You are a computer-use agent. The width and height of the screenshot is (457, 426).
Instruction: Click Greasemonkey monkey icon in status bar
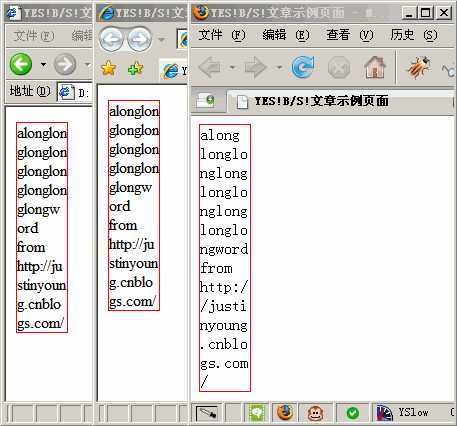(x=315, y=414)
